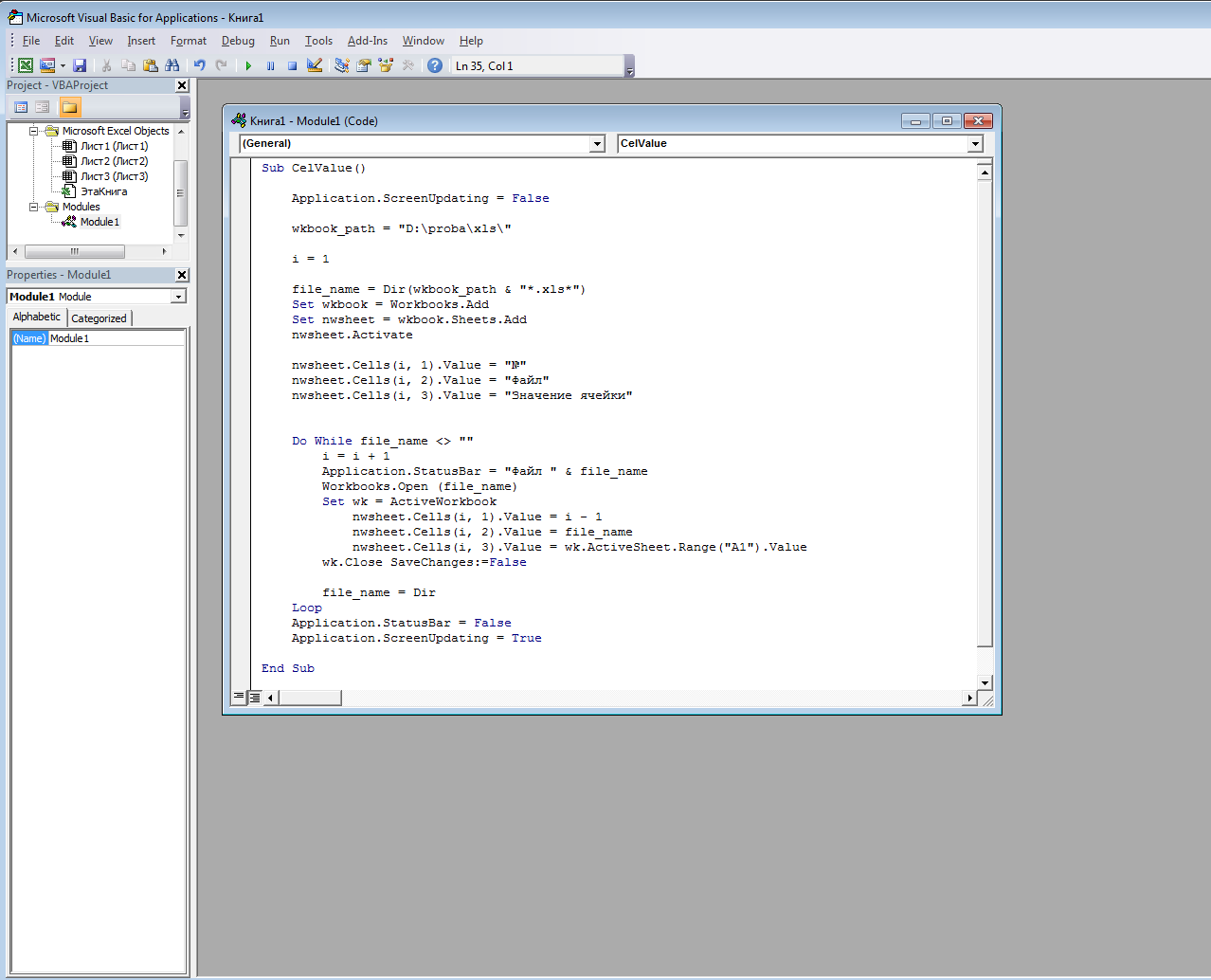Open the Insert object dropdown arrow

coord(63,65)
